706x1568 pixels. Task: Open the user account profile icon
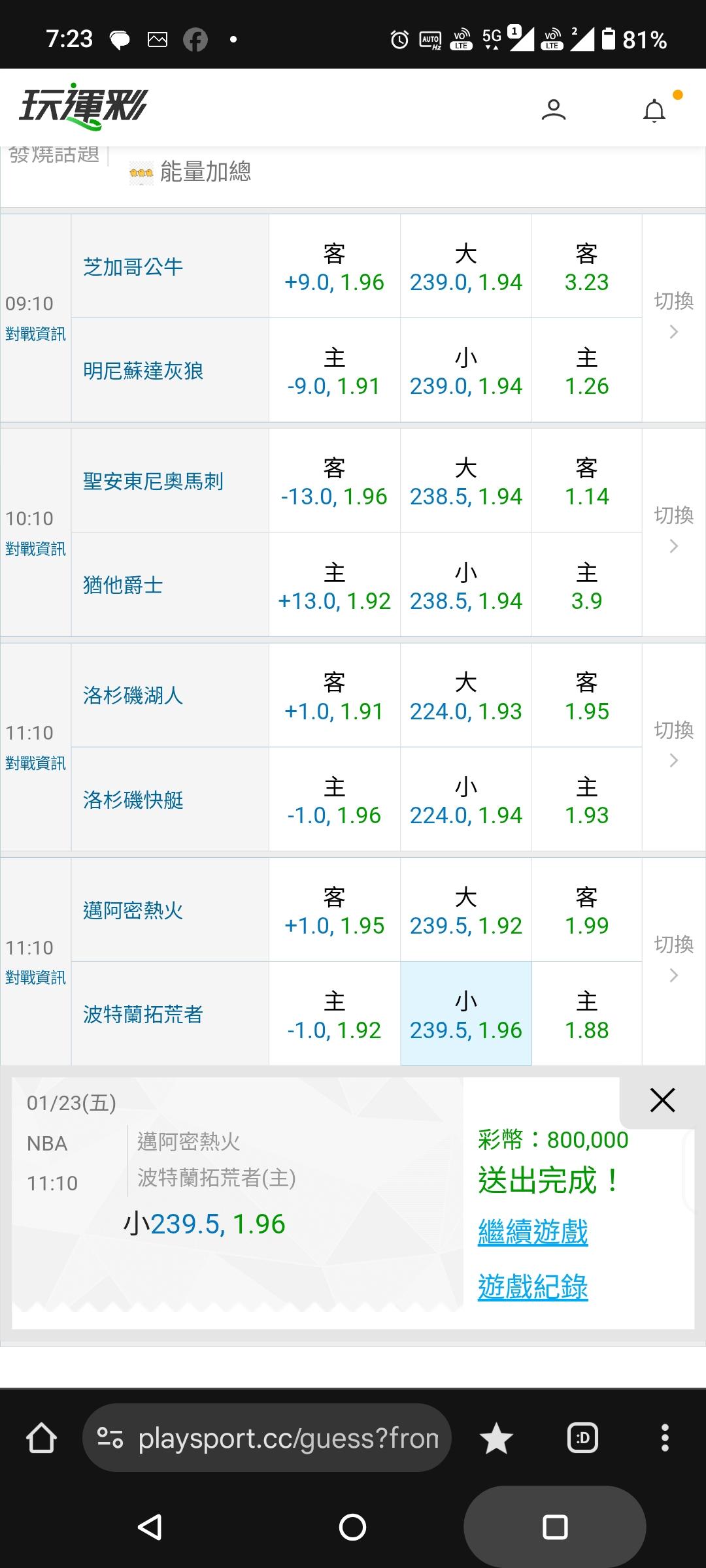554,109
